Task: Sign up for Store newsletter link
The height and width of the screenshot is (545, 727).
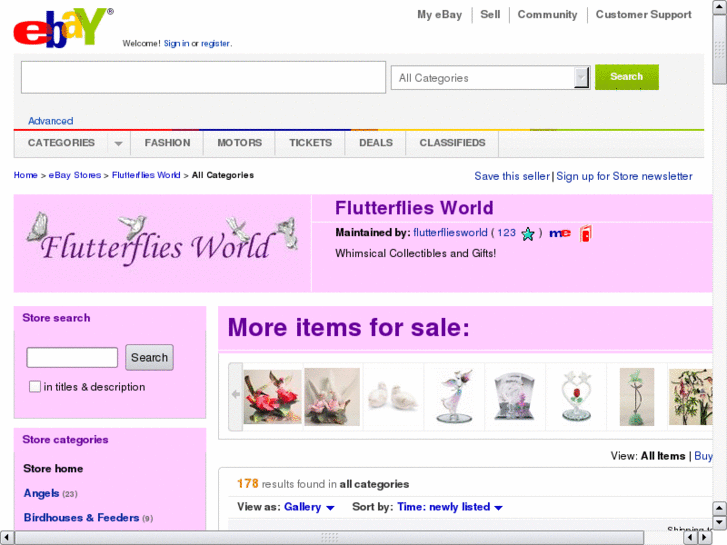Action: (x=624, y=176)
